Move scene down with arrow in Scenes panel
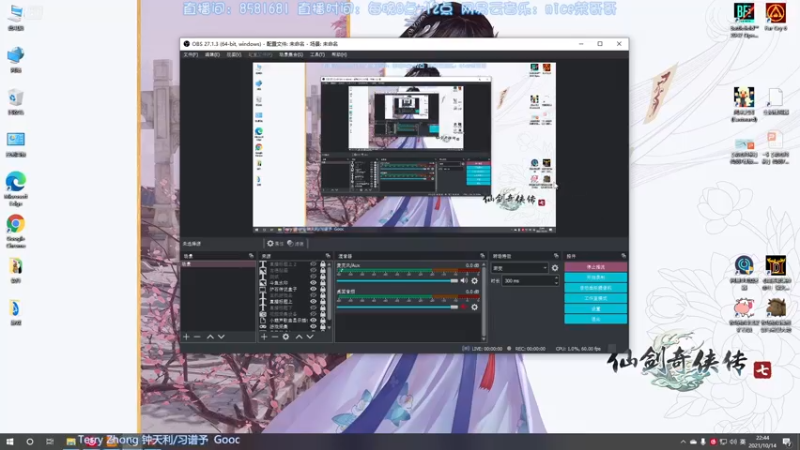Screen dimensions: 800x450 point(221,337)
